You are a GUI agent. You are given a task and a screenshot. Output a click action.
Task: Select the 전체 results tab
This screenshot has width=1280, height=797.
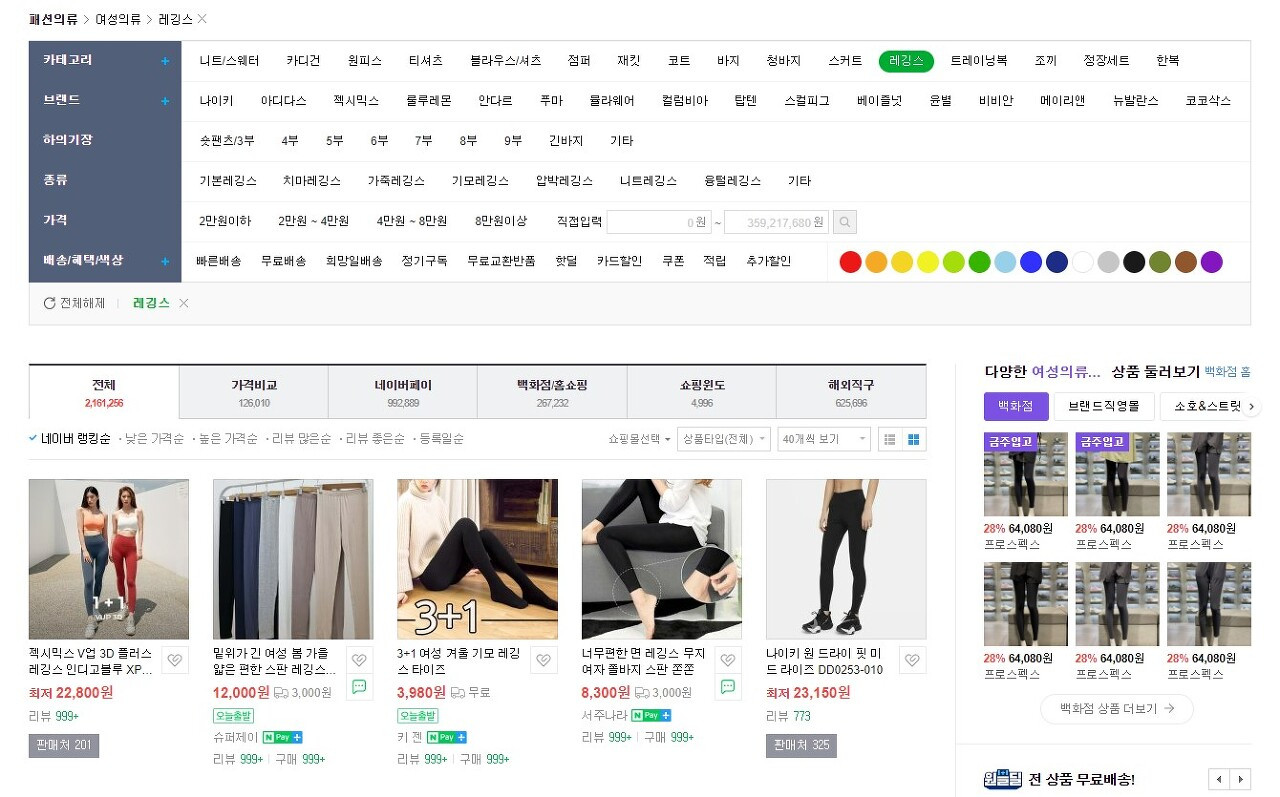point(104,392)
